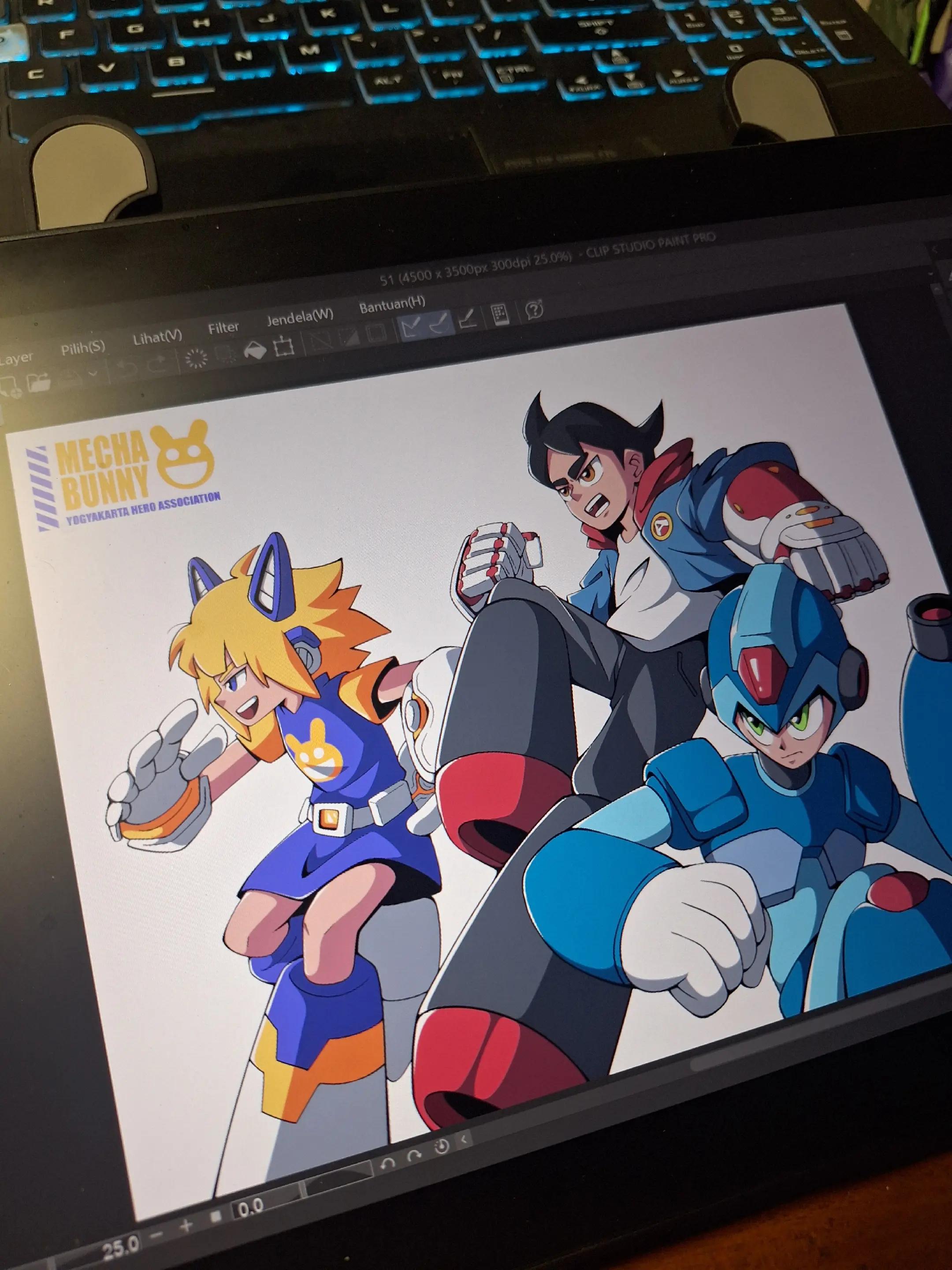Click the zoom in plus button
The width and height of the screenshot is (952, 1270).
(186, 1226)
